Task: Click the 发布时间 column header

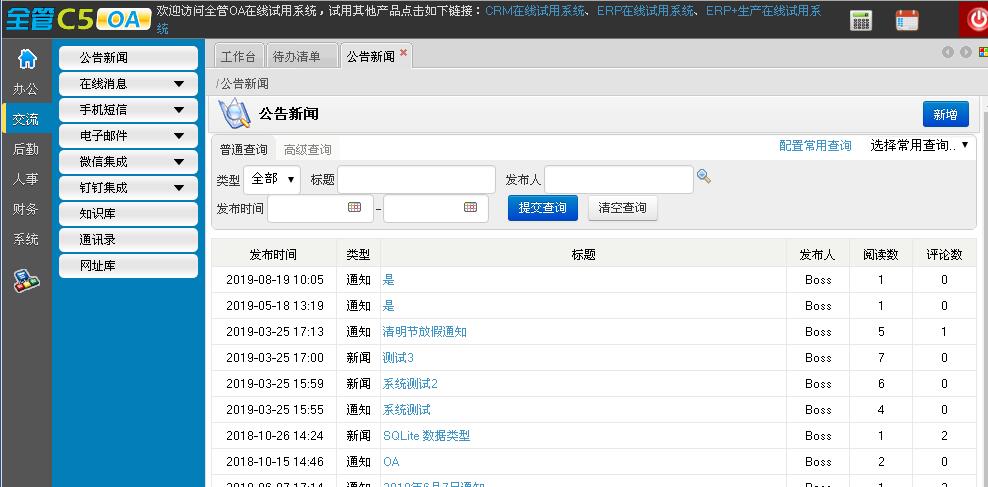Action: pyautogui.click(x=273, y=255)
